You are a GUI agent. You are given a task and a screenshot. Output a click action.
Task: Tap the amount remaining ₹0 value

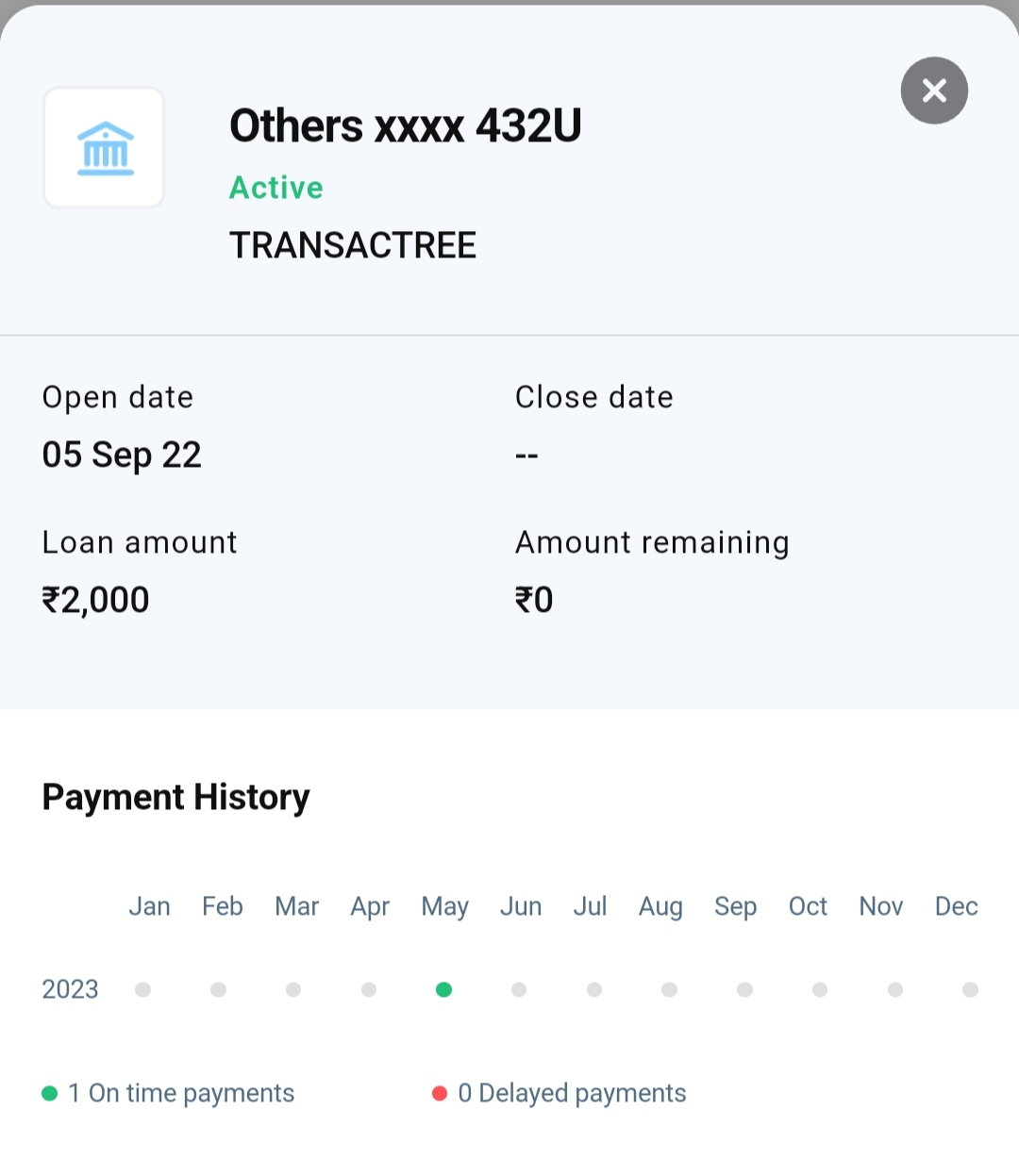(534, 600)
